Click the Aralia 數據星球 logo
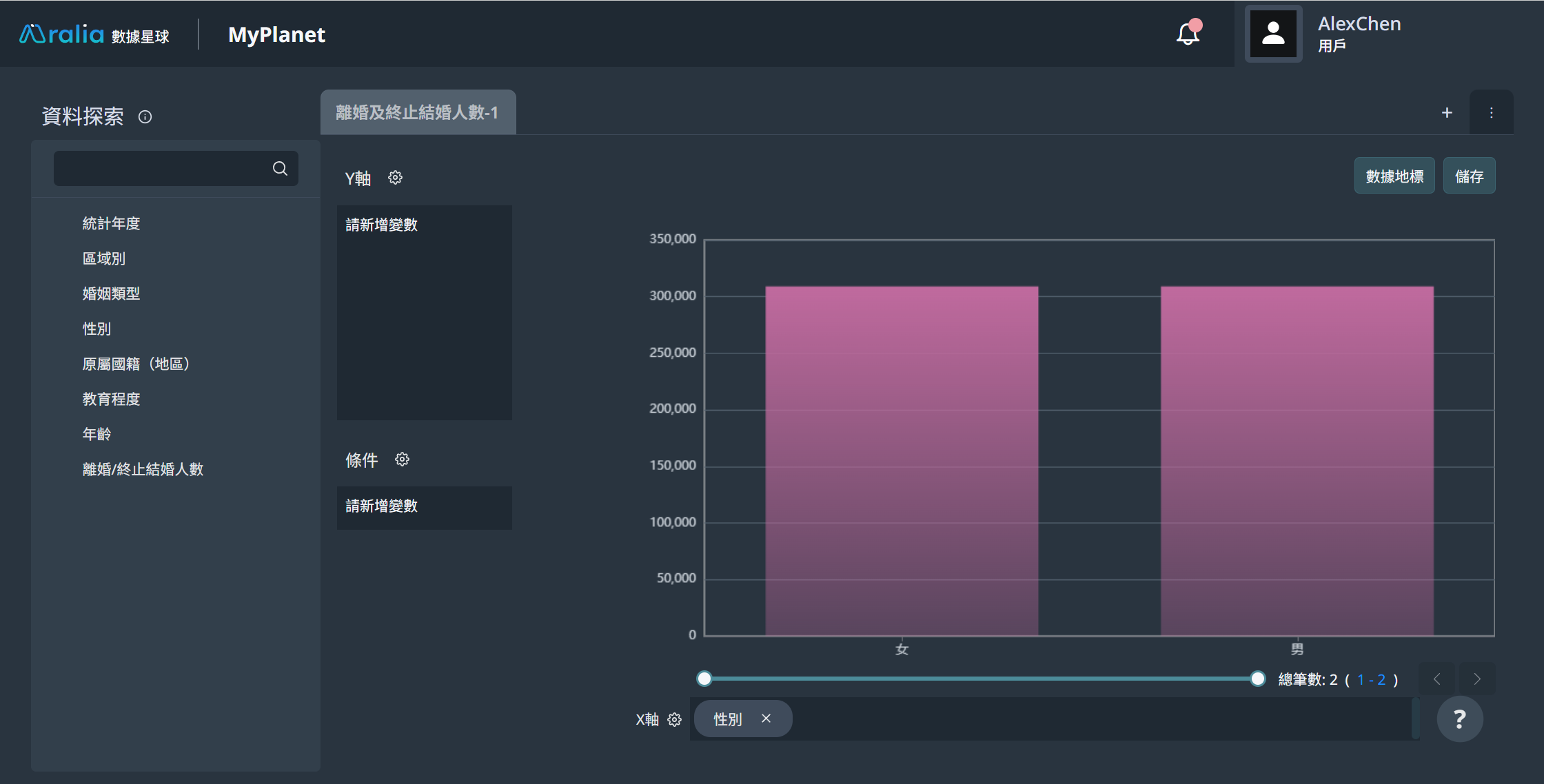Screen dimensions: 1544x784 94,34
